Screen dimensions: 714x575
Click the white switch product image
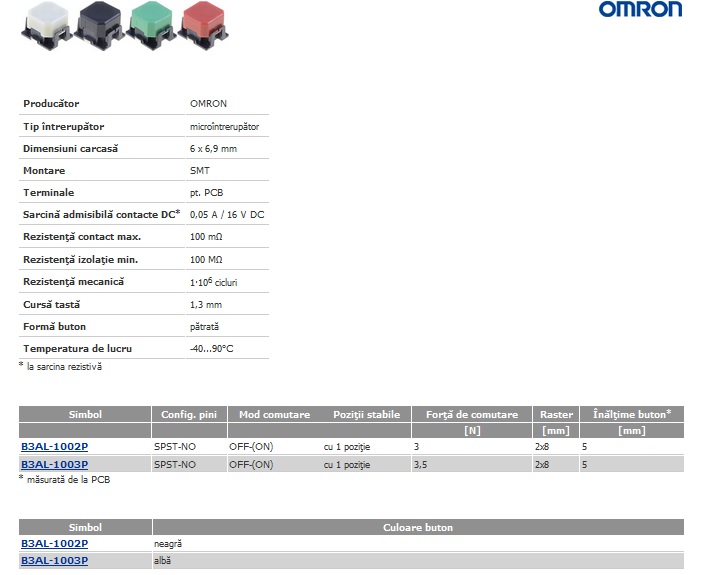click(47, 25)
